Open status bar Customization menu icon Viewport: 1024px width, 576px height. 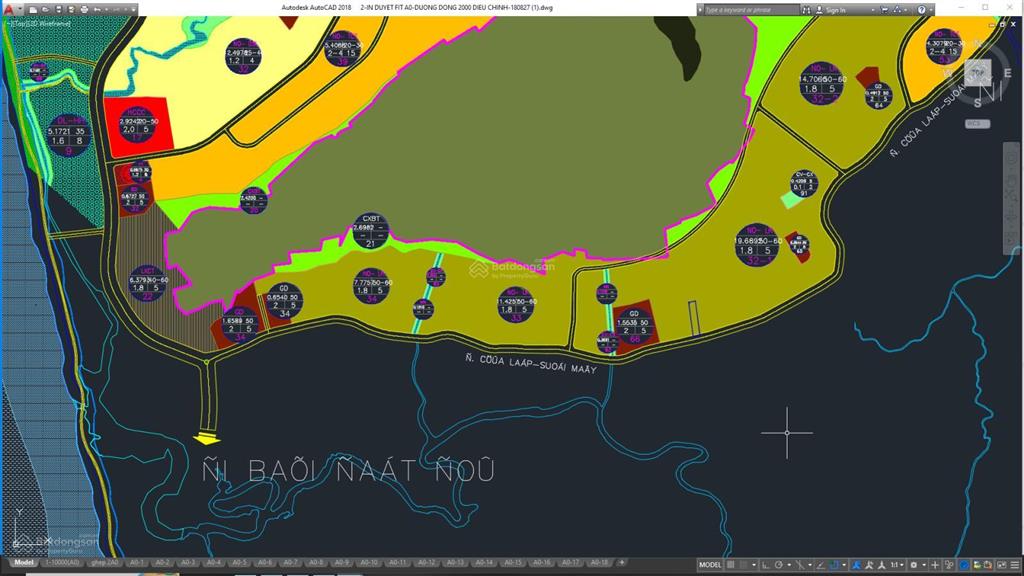pyautogui.click(x=1014, y=565)
